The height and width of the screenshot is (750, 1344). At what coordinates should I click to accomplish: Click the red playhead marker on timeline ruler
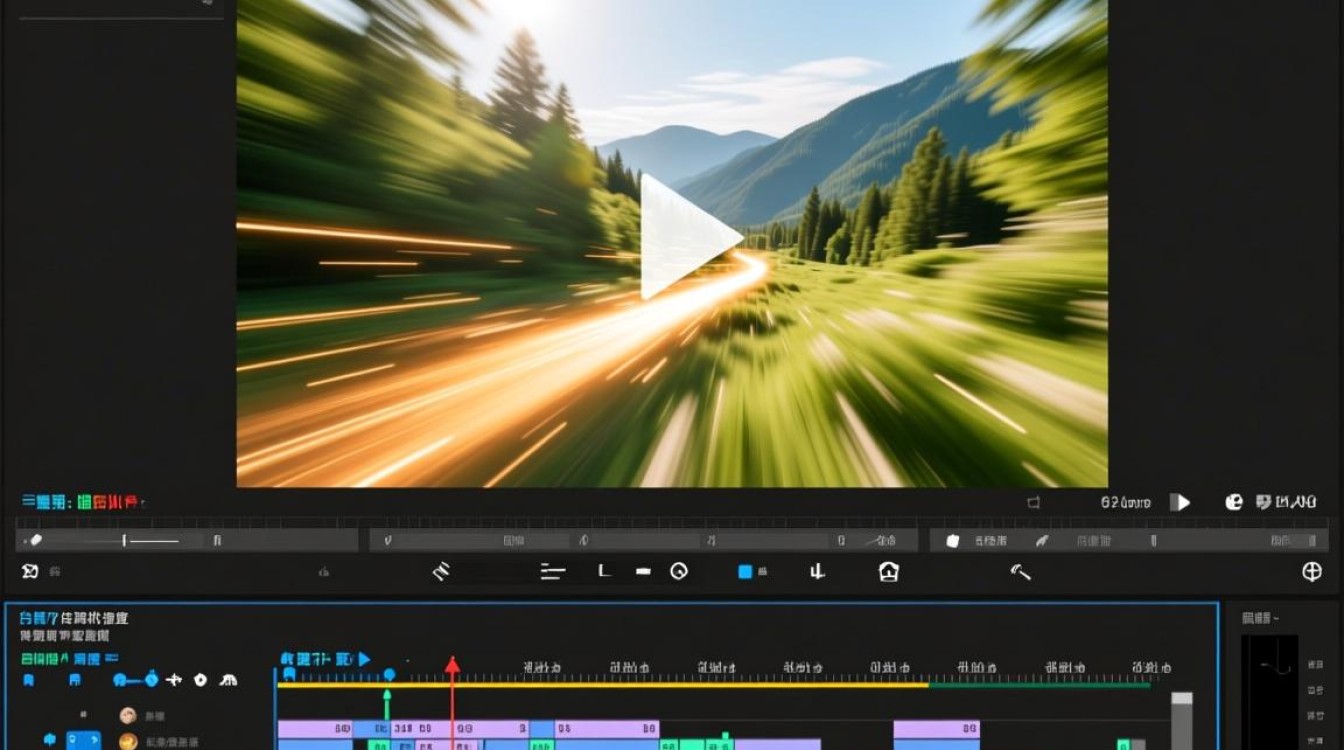pyautogui.click(x=452, y=665)
